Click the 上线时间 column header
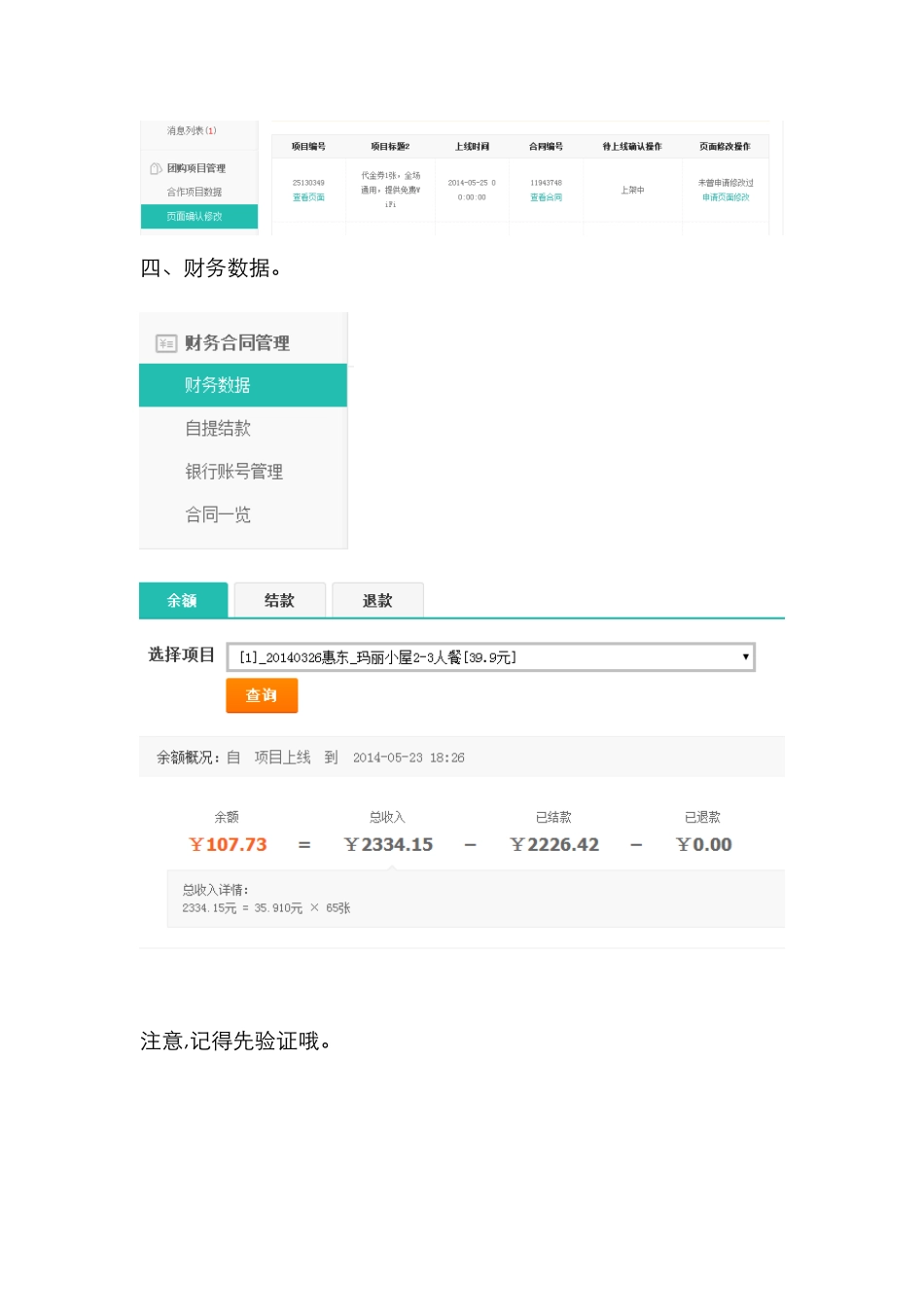This screenshot has height=1307, width=924. (472, 147)
